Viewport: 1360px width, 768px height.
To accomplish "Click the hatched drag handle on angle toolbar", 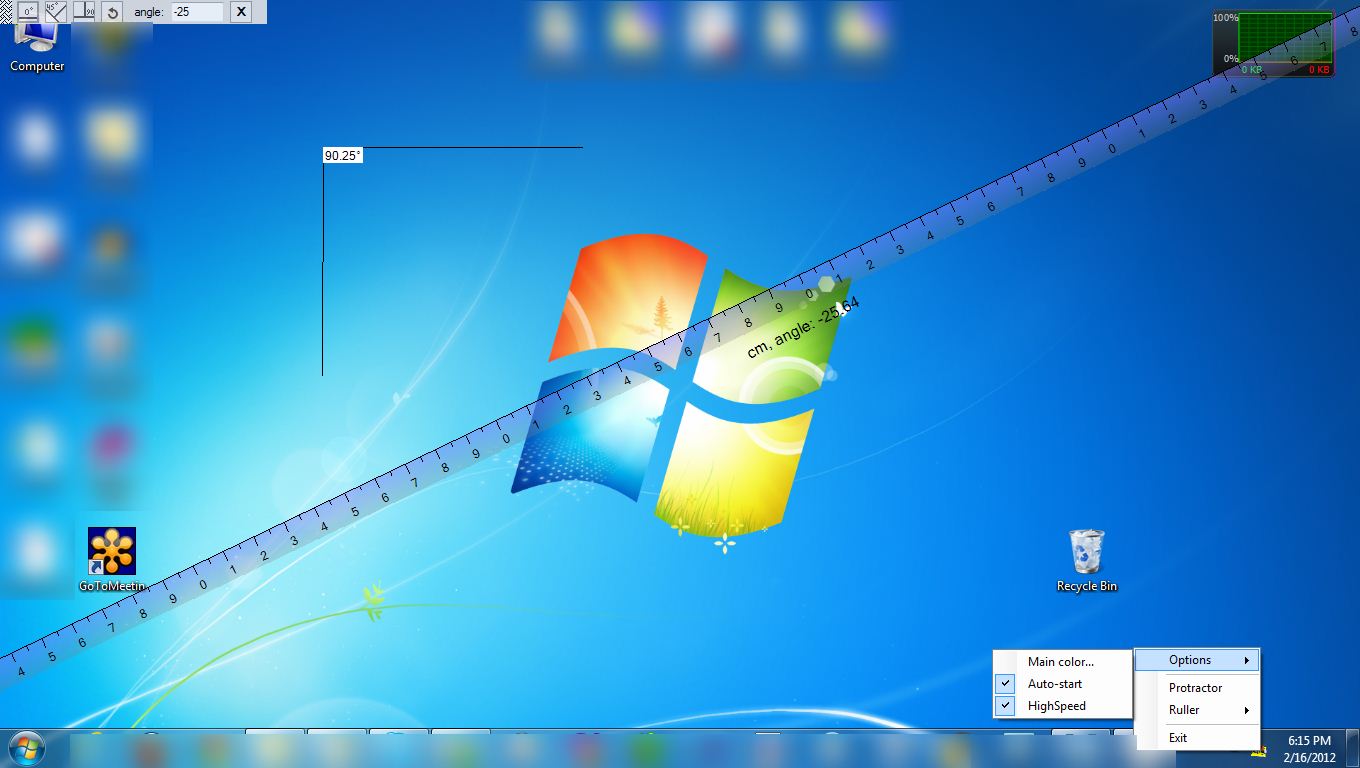I will (7, 12).
